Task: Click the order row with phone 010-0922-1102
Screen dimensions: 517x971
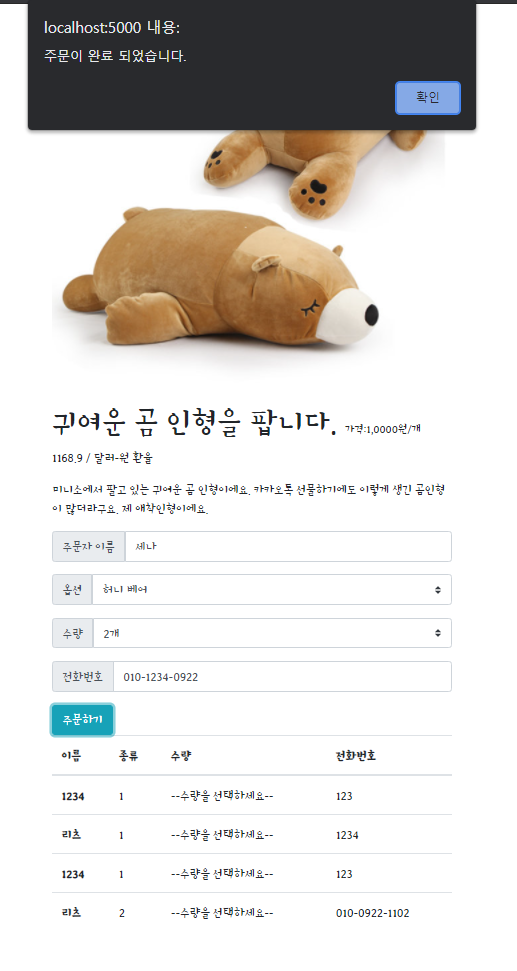Action: tap(252, 913)
